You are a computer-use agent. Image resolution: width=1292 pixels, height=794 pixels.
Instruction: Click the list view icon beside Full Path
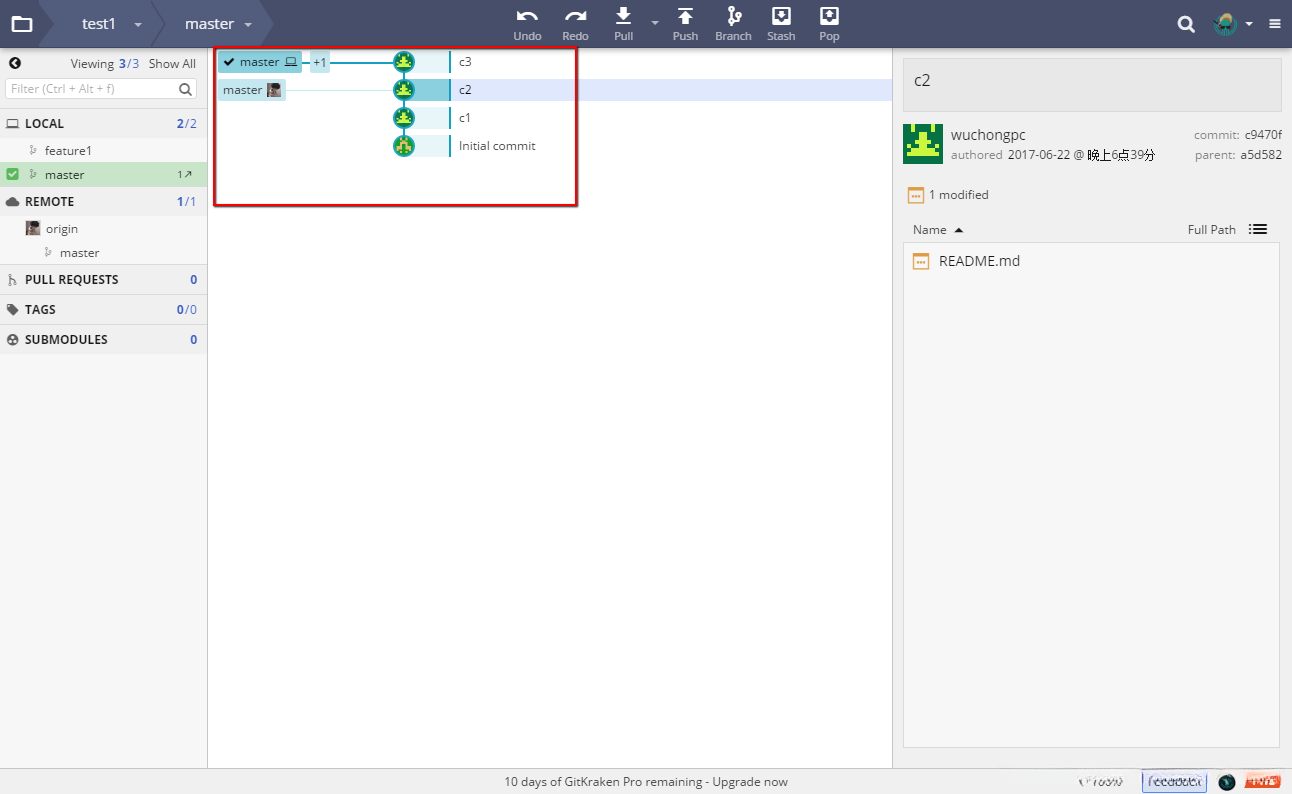tap(1258, 229)
